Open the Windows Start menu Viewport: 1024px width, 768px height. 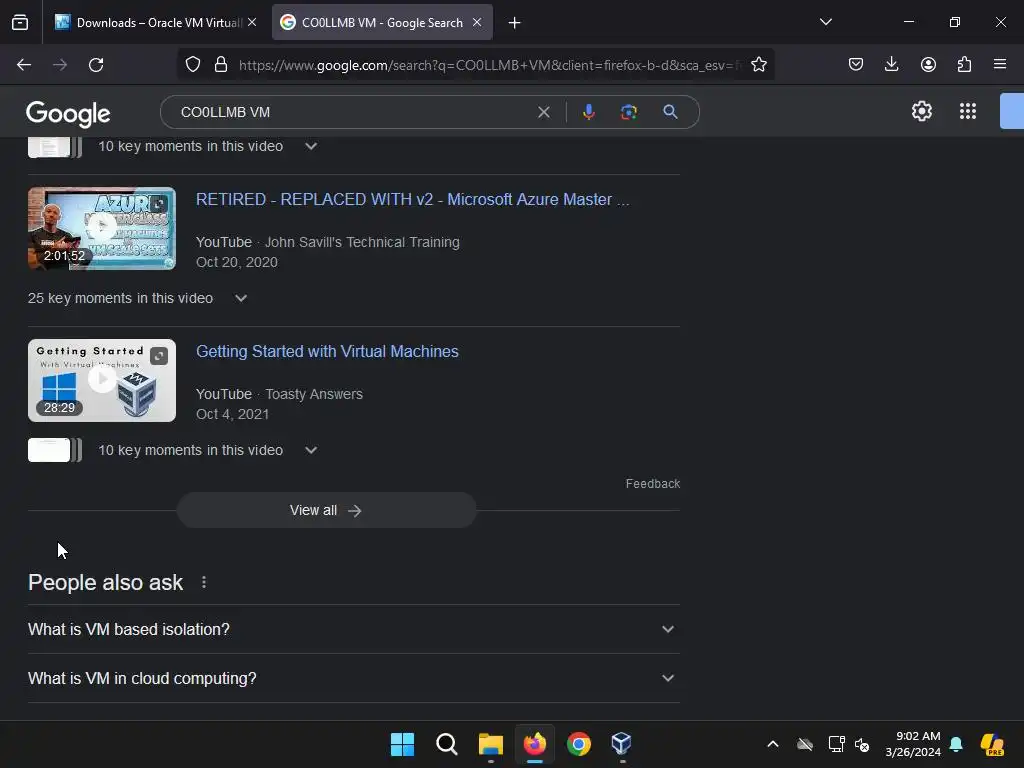point(402,744)
